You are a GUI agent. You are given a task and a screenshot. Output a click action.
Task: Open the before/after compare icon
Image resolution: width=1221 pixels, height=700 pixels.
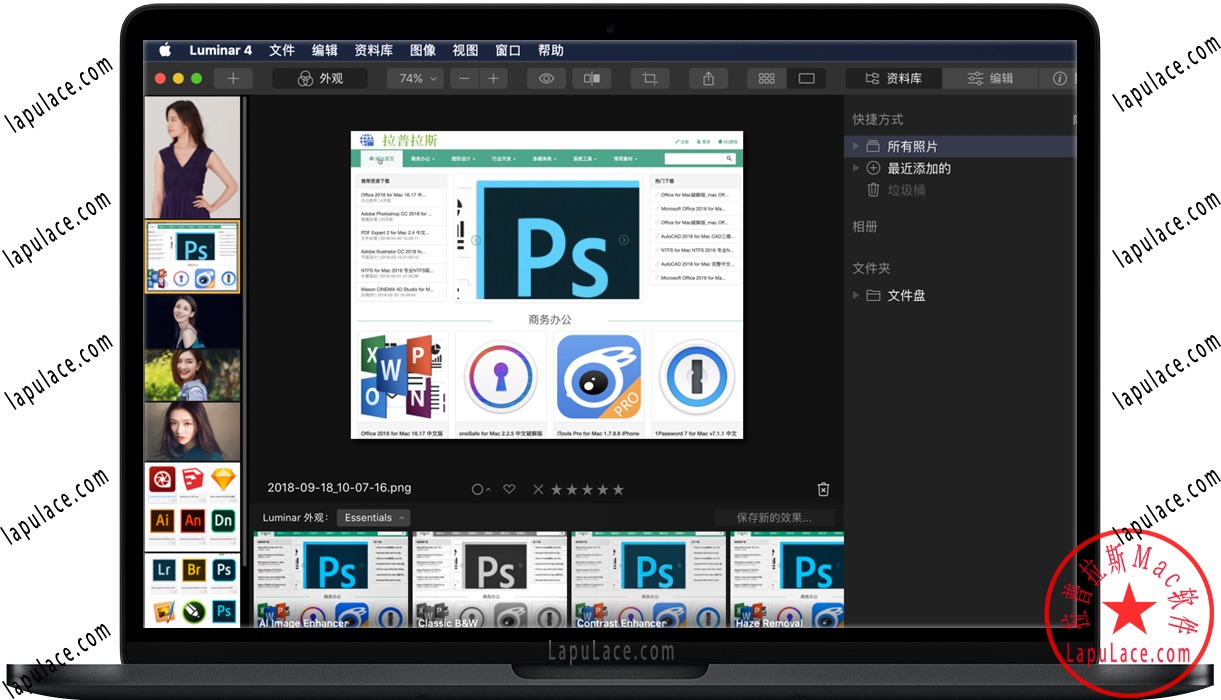point(591,77)
